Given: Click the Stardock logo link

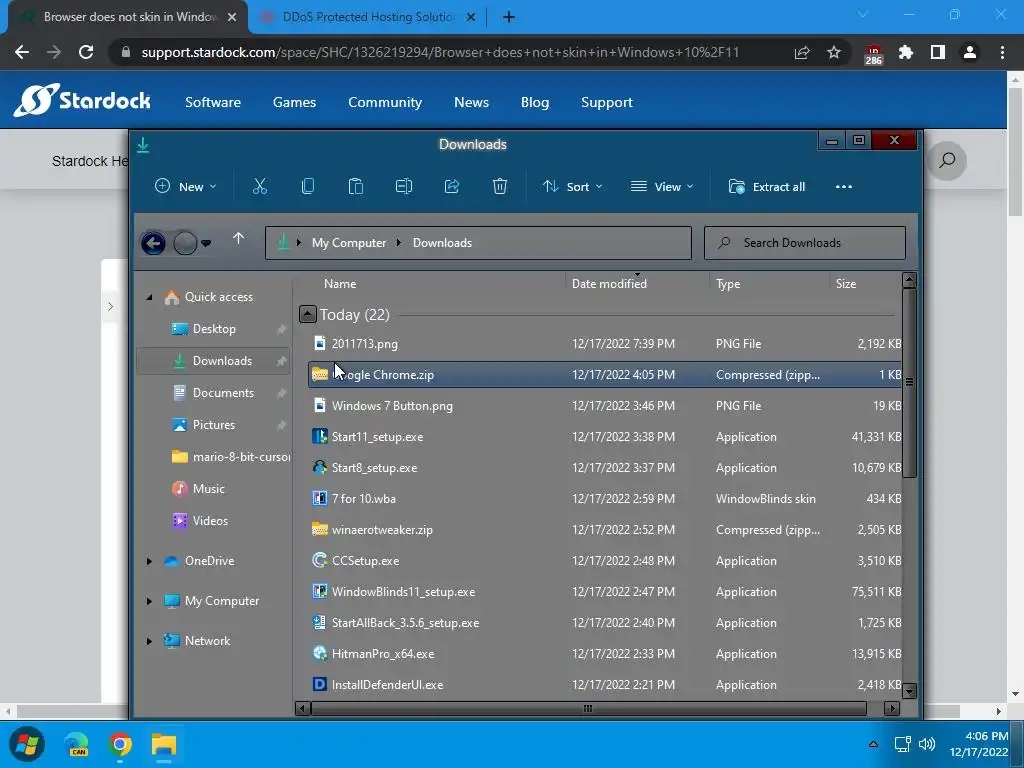Looking at the screenshot, I should pos(82,100).
